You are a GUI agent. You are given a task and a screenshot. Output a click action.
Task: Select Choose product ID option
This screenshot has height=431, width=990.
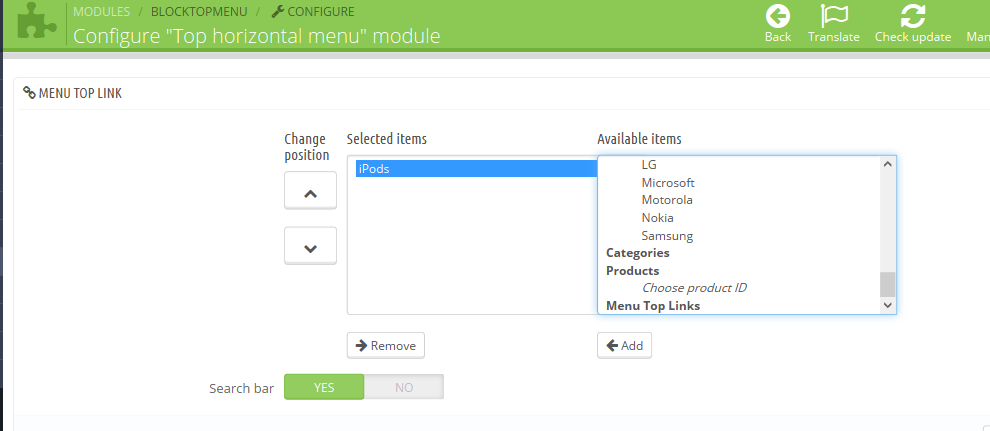(694, 288)
